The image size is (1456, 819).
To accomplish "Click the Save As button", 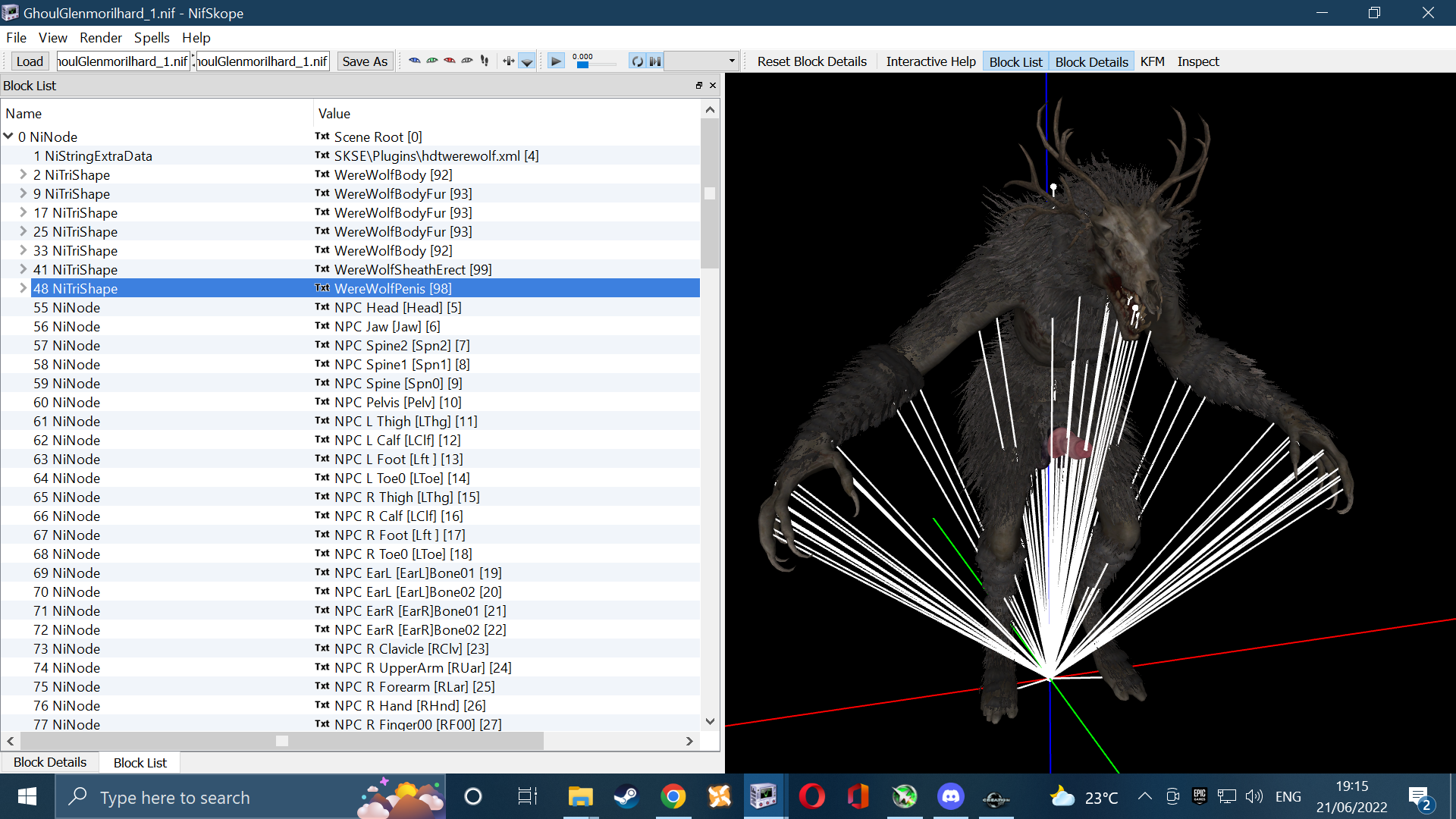I will coord(365,61).
